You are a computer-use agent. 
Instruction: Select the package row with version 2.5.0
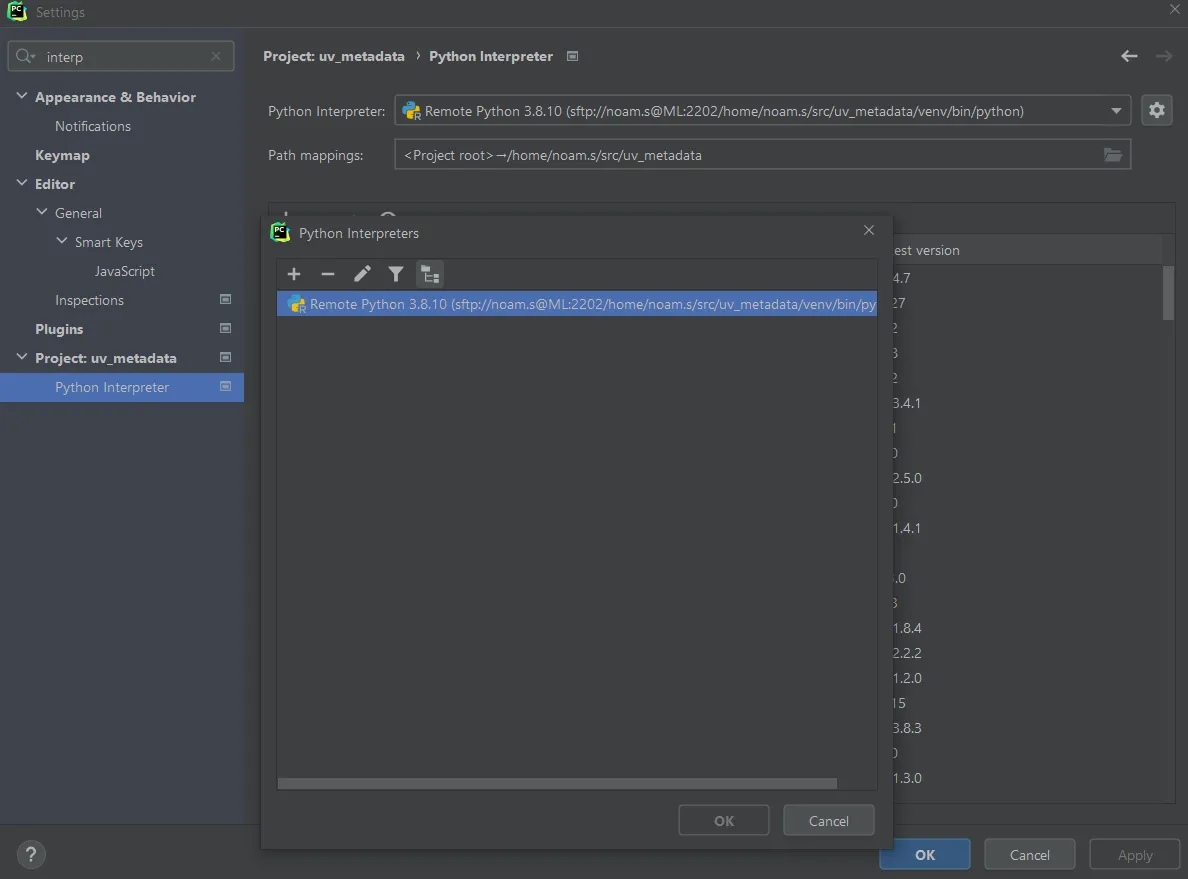[1027, 478]
